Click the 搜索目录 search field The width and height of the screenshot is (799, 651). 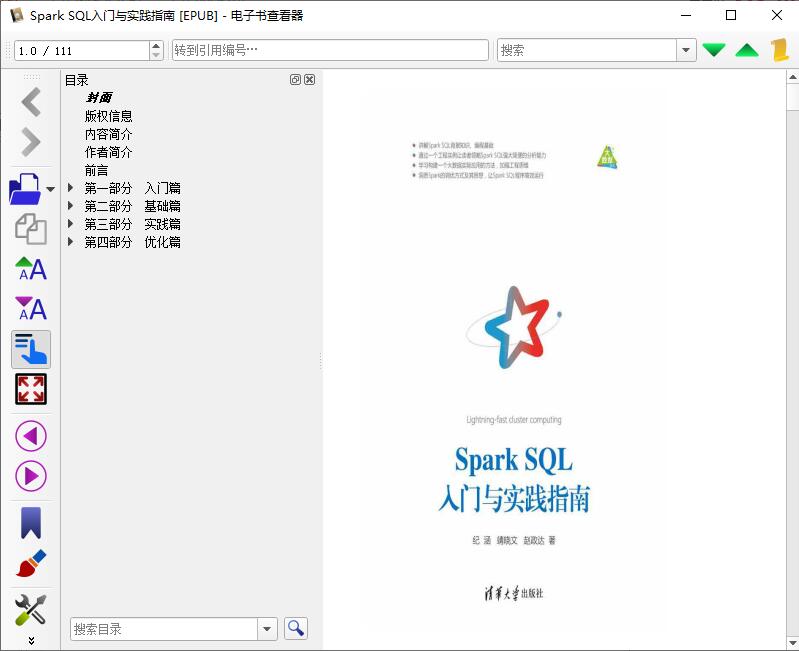[164, 629]
